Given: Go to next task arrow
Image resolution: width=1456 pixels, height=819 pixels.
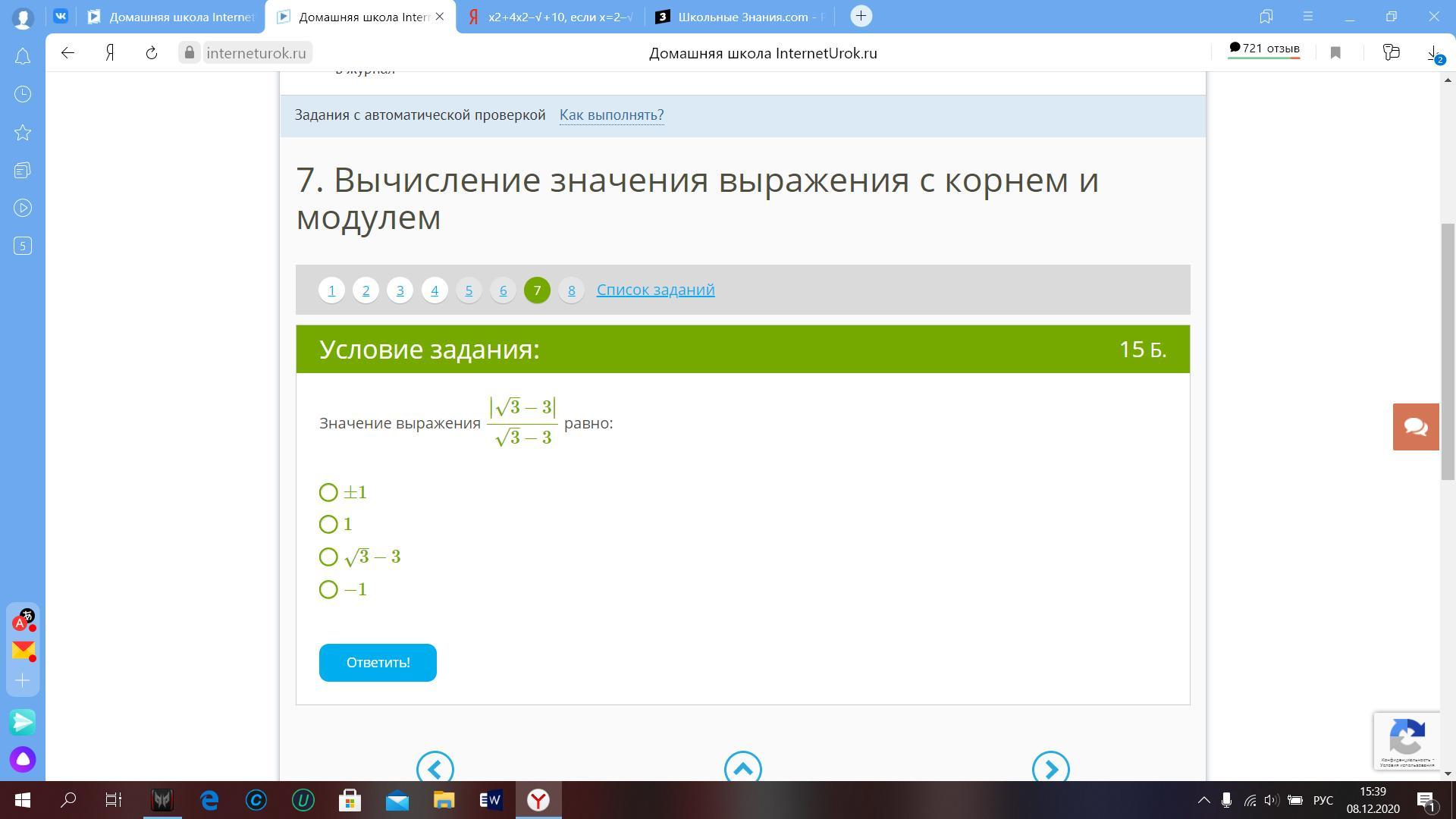Looking at the screenshot, I should tap(1050, 768).
